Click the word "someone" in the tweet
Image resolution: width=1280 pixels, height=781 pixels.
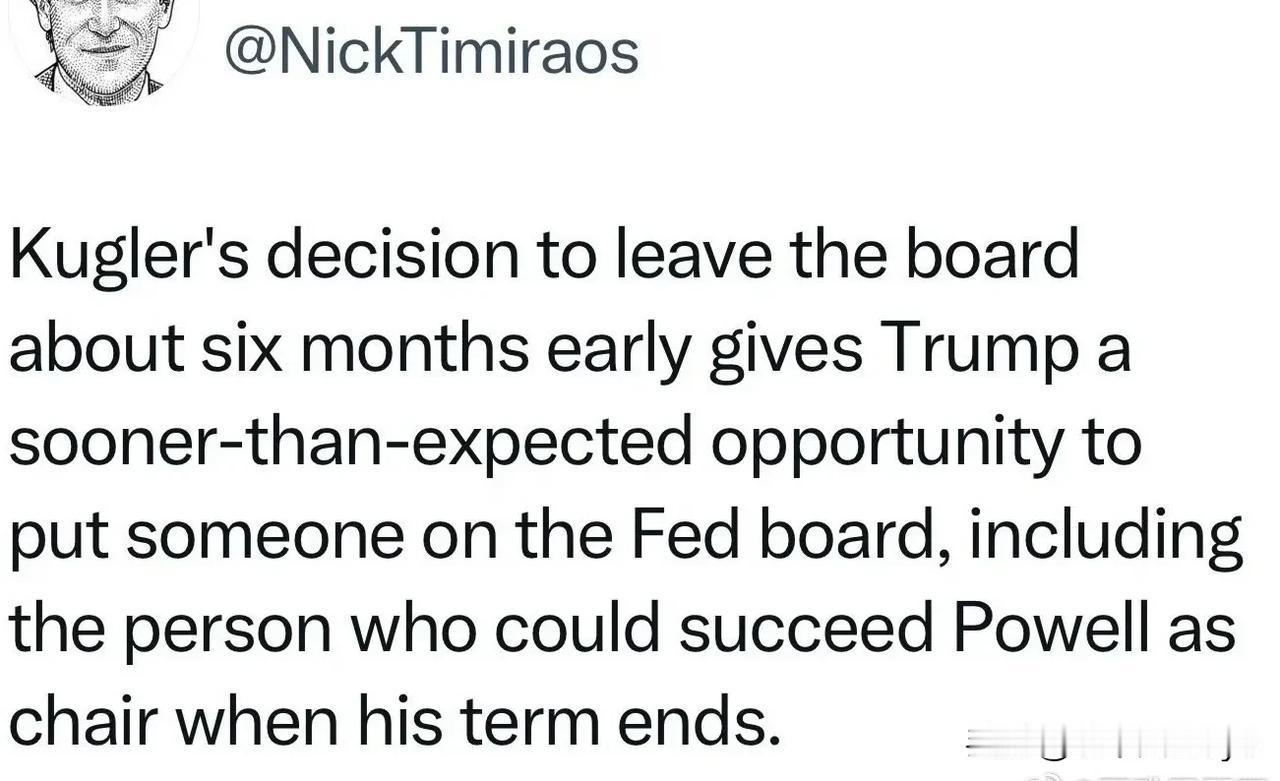265,535
